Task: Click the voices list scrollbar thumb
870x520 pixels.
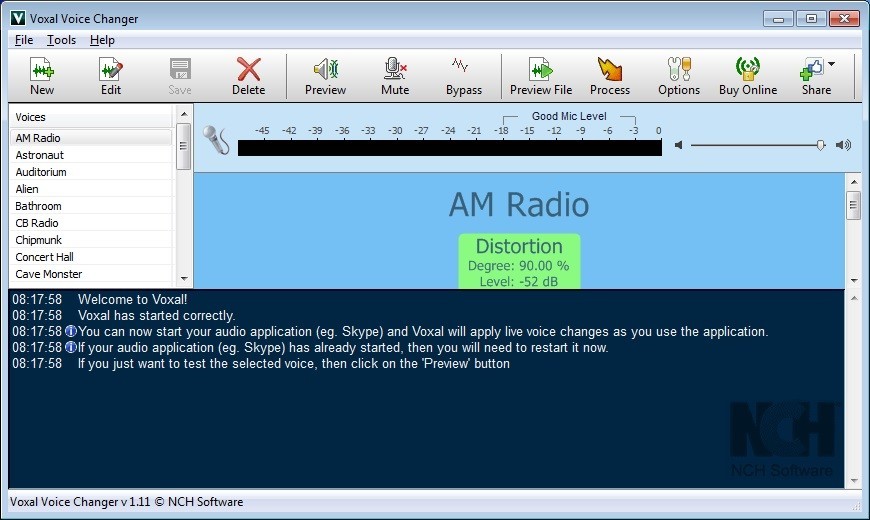Action: [184, 146]
